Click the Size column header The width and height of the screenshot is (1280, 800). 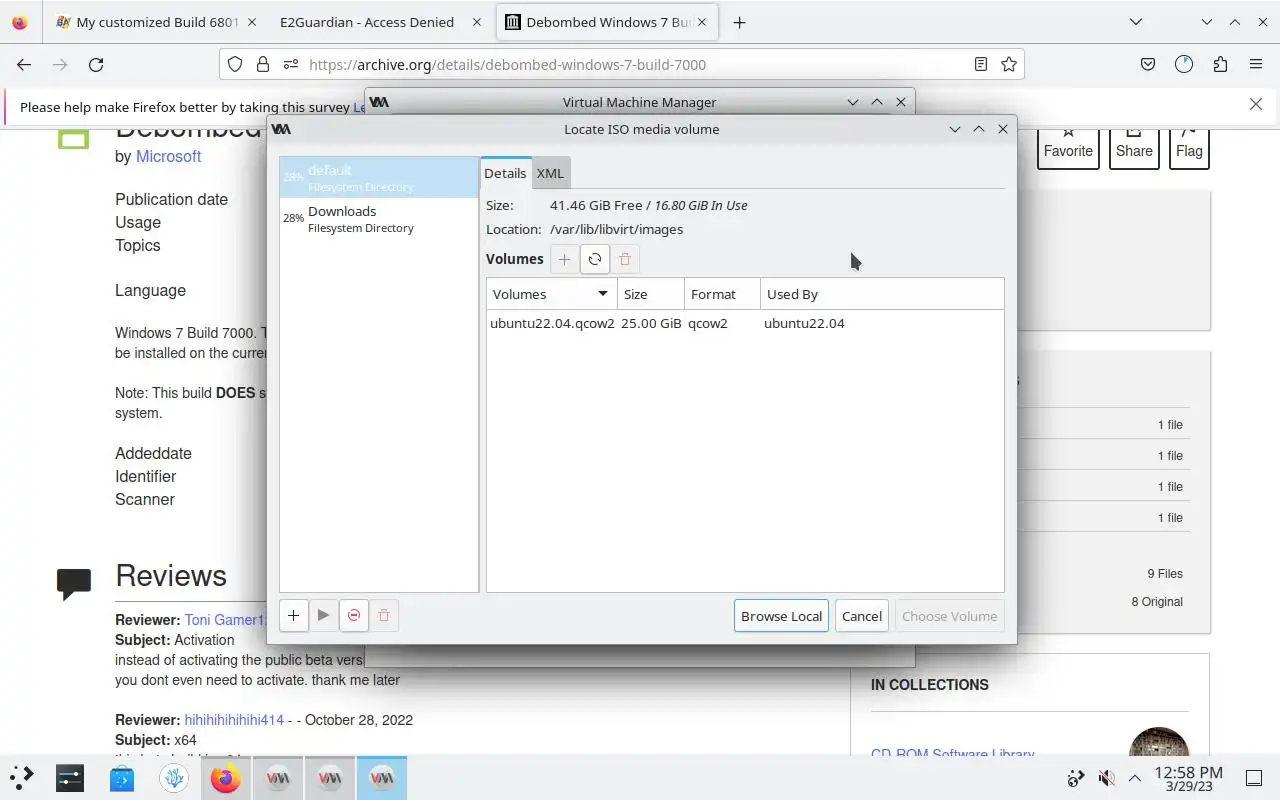(652, 294)
